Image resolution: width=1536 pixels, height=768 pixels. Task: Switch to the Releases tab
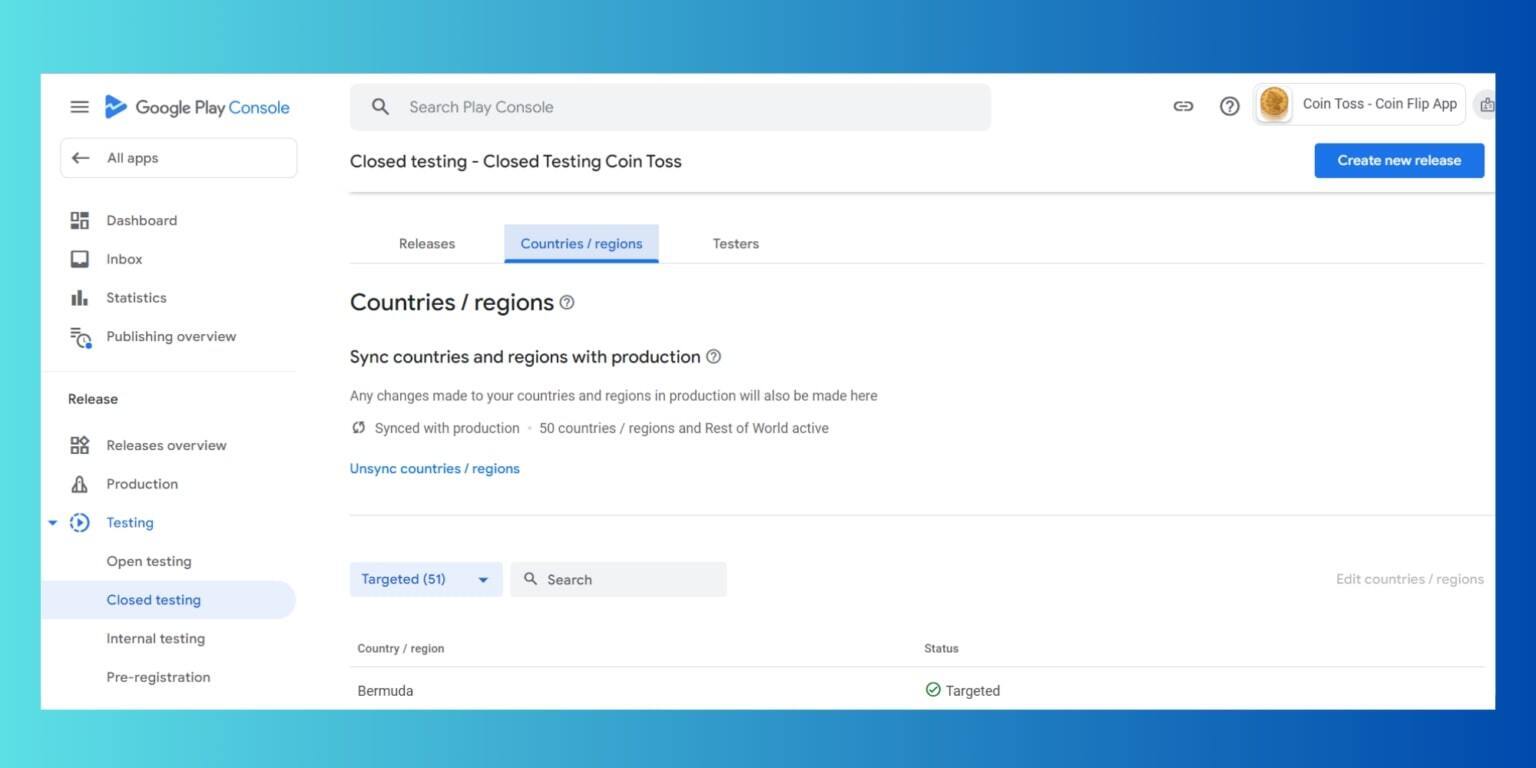pyautogui.click(x=427, y=244)
